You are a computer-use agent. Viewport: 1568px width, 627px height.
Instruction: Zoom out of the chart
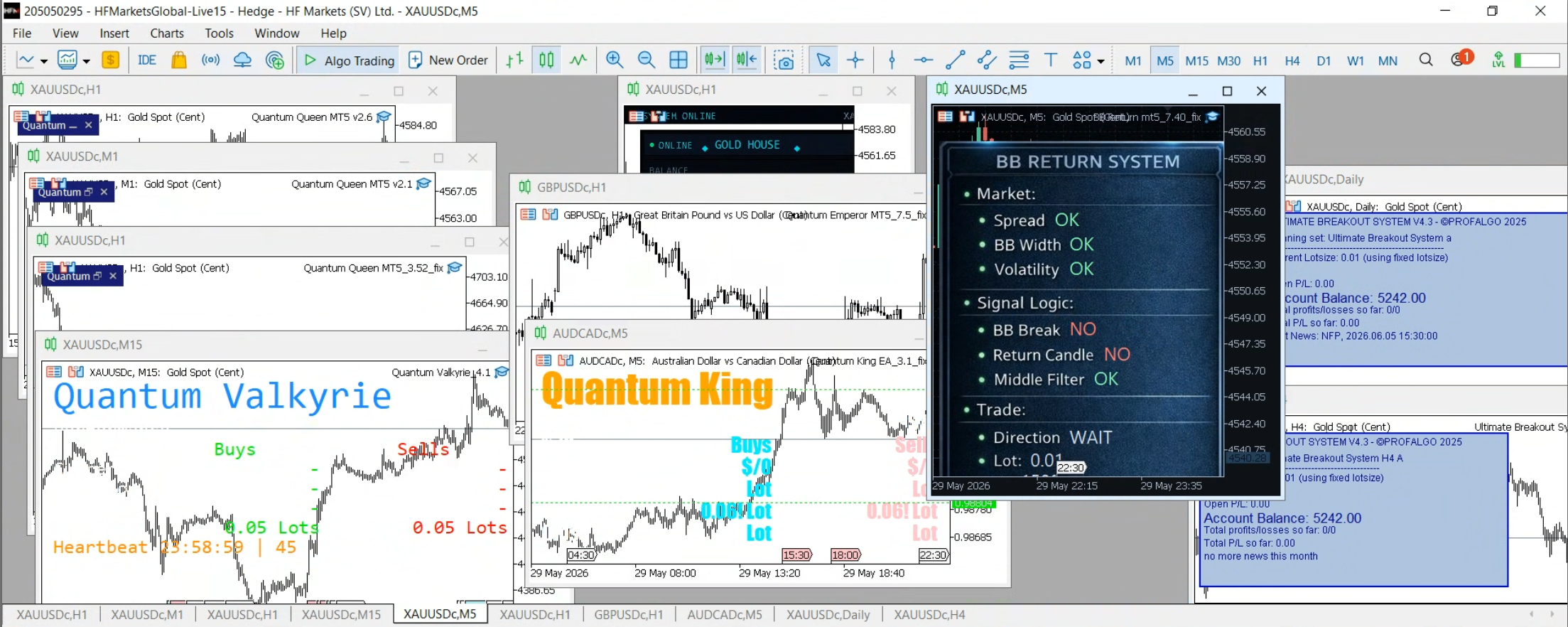click(646, 60)
